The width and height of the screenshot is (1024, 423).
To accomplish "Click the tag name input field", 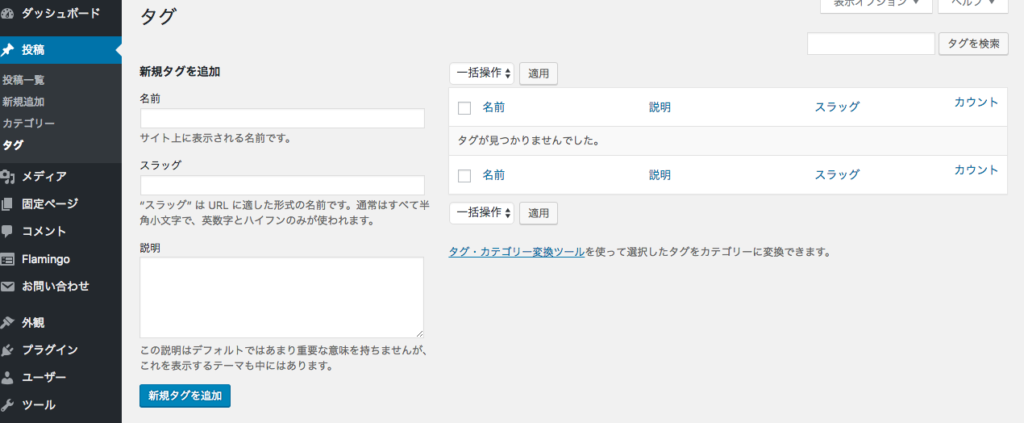I will tap(282, 118).
